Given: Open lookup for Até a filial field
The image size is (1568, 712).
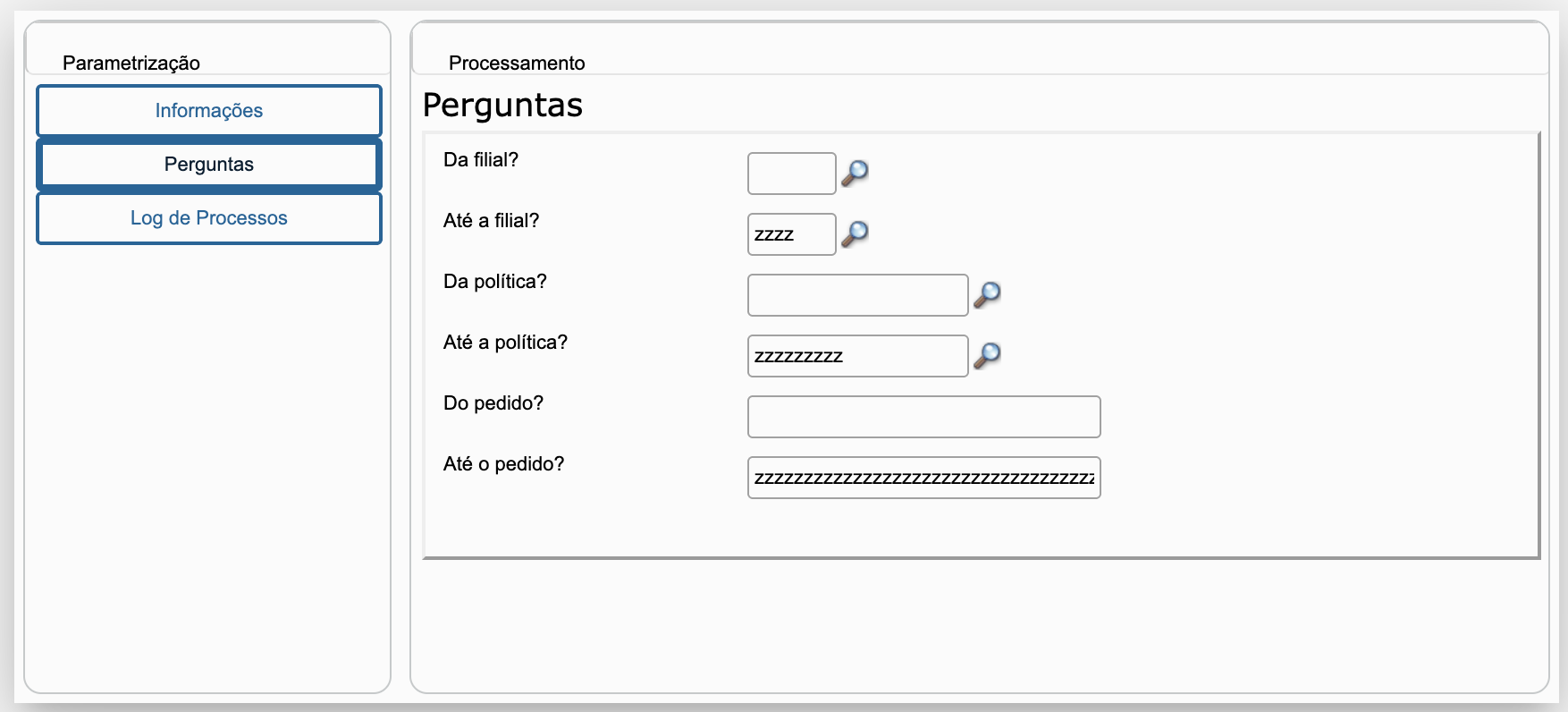Looking at the screenshot, I should click(x=856, y=233).
